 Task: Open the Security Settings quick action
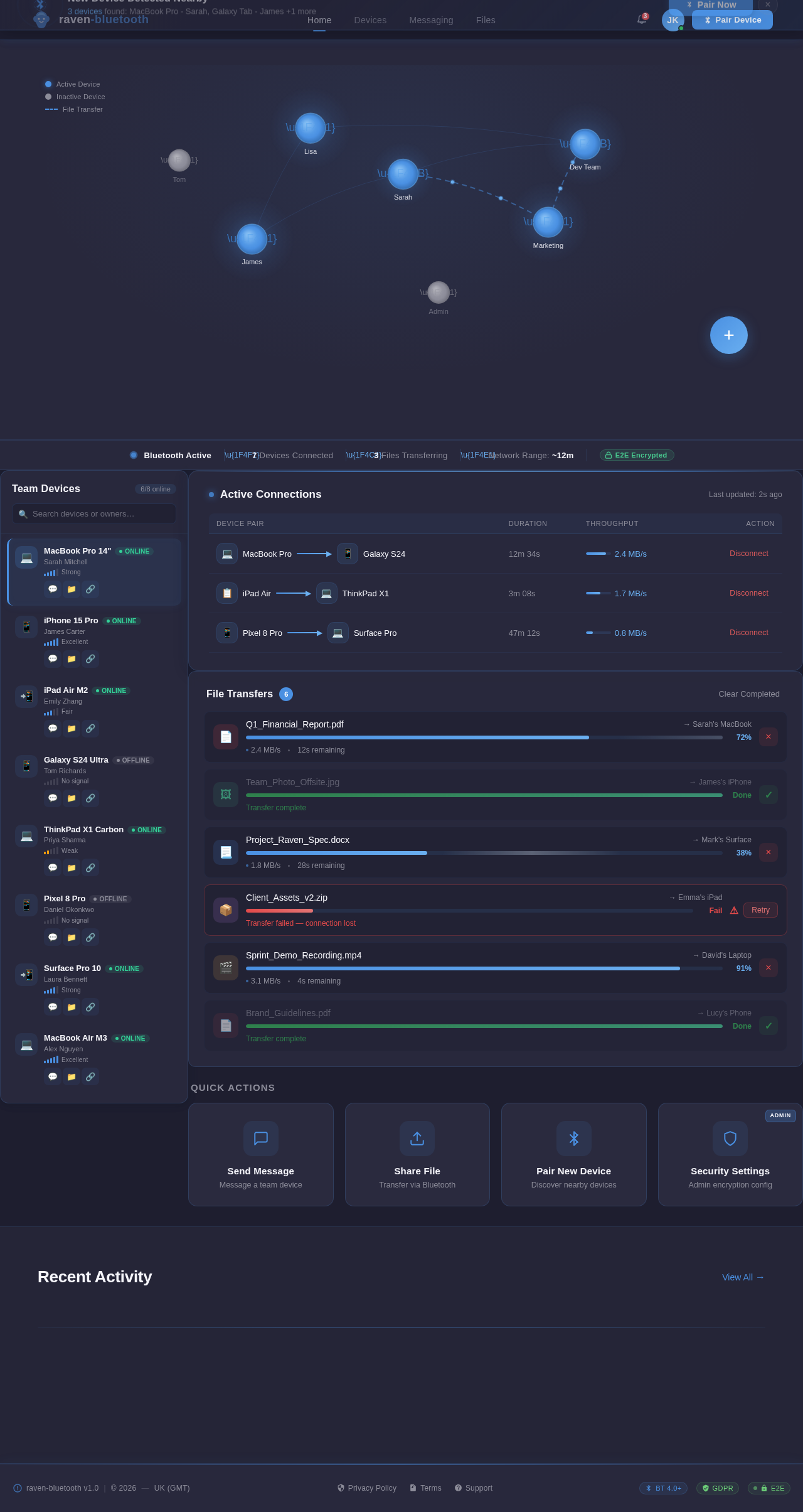click(x=730, y=1155)
